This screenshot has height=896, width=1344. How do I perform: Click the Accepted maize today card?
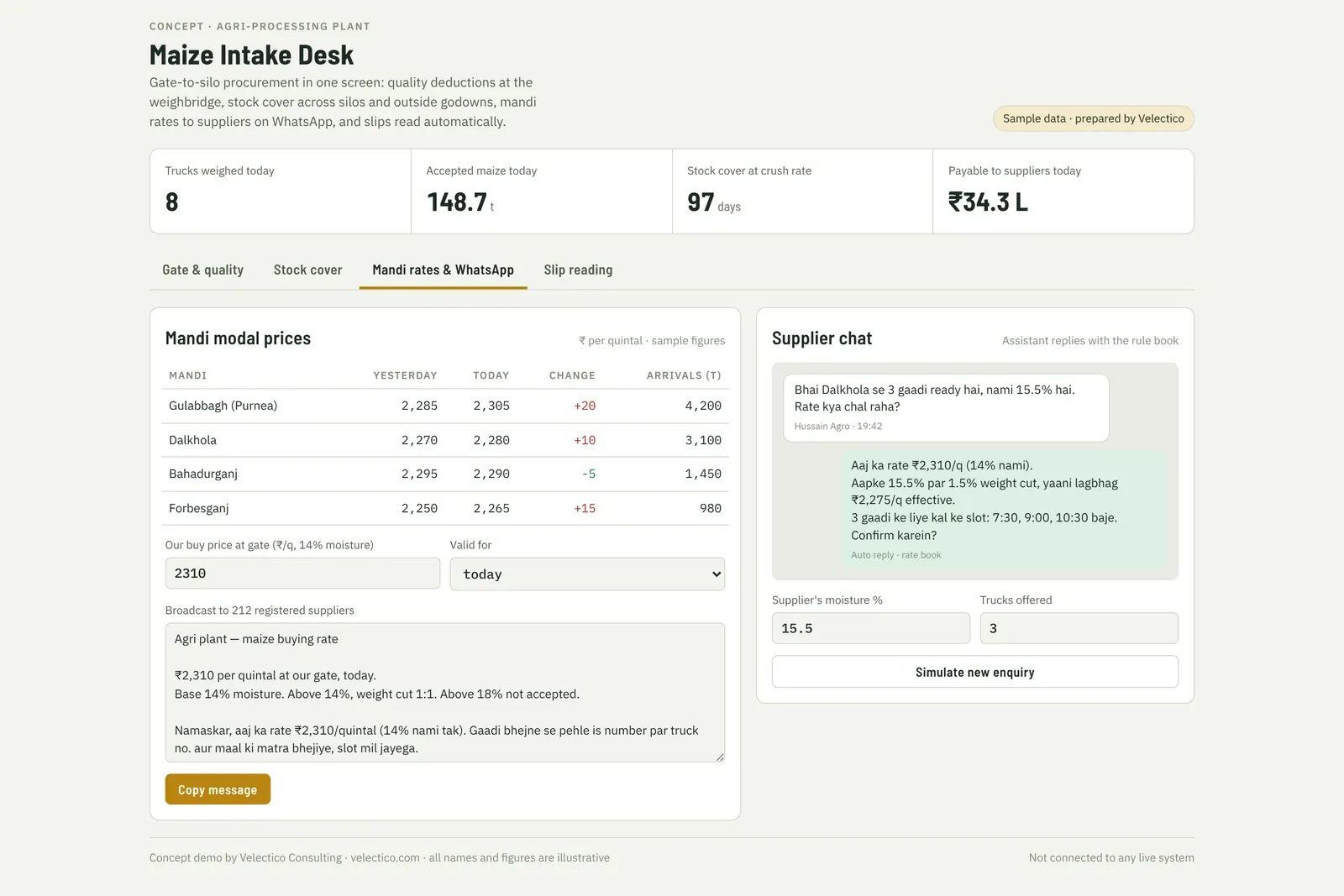(542, 191)
